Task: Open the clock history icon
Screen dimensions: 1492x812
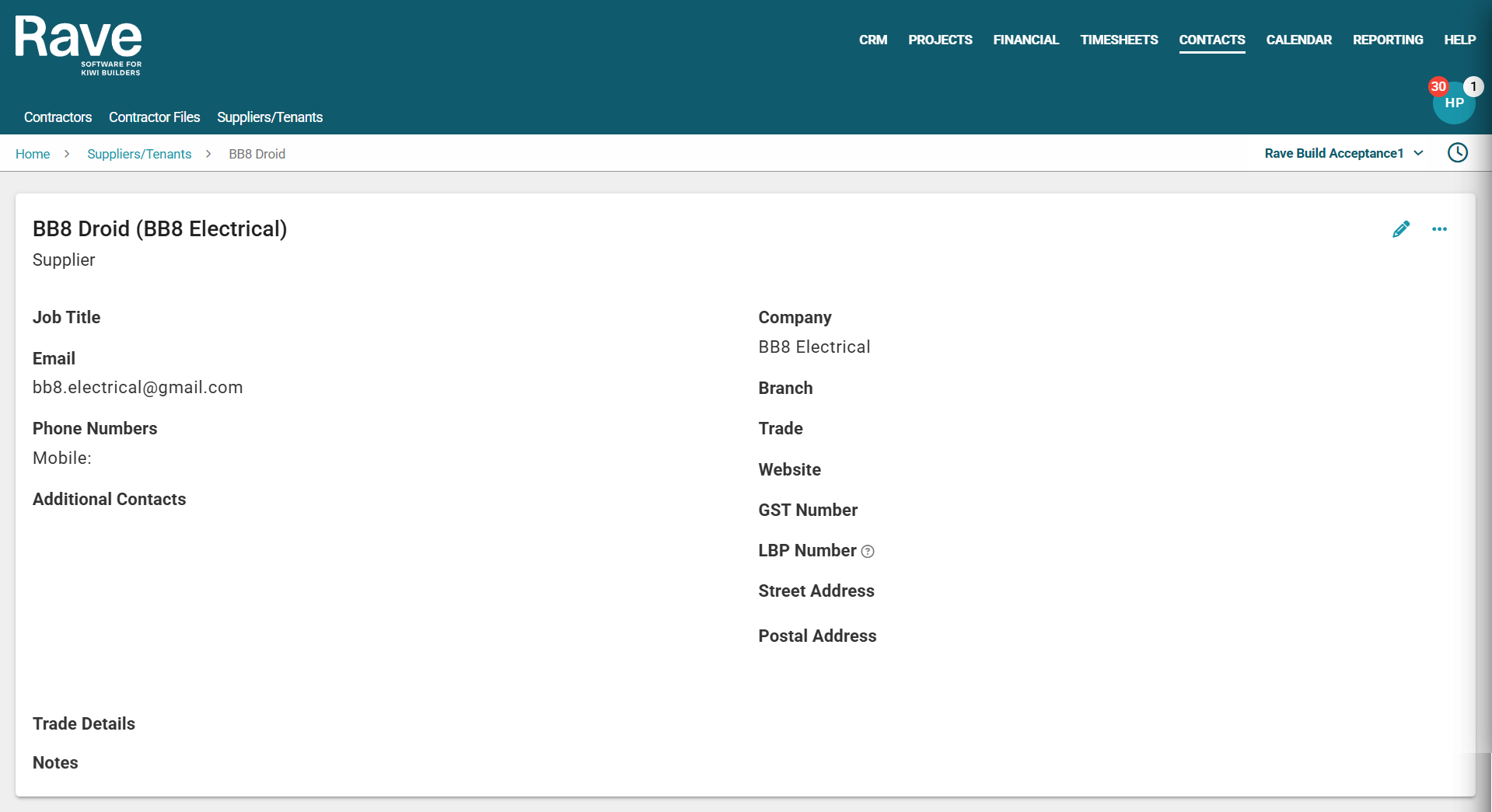Action: (1458, 153)
